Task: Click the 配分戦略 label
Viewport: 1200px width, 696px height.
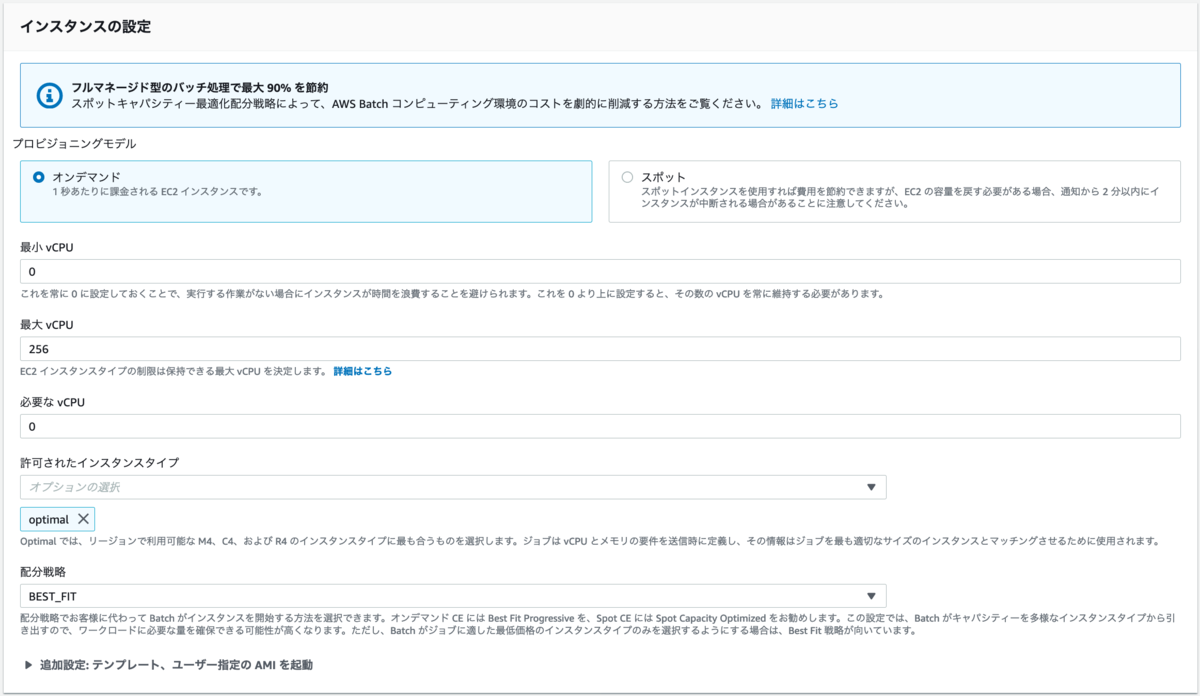Action: (x=45, y=571)
